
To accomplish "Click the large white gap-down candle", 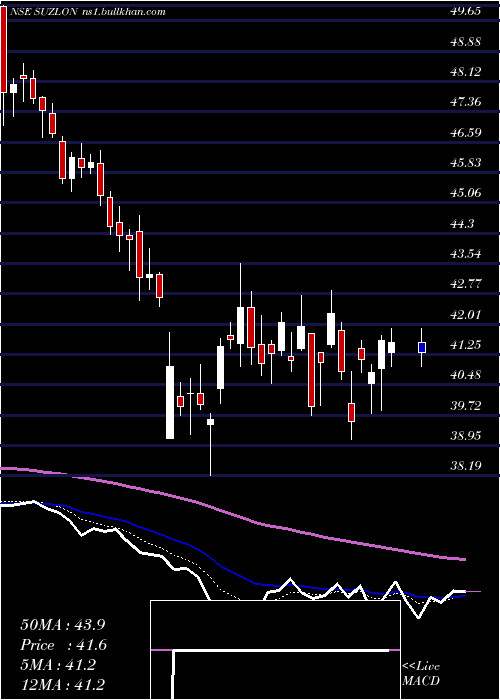I will click(170, 402).
